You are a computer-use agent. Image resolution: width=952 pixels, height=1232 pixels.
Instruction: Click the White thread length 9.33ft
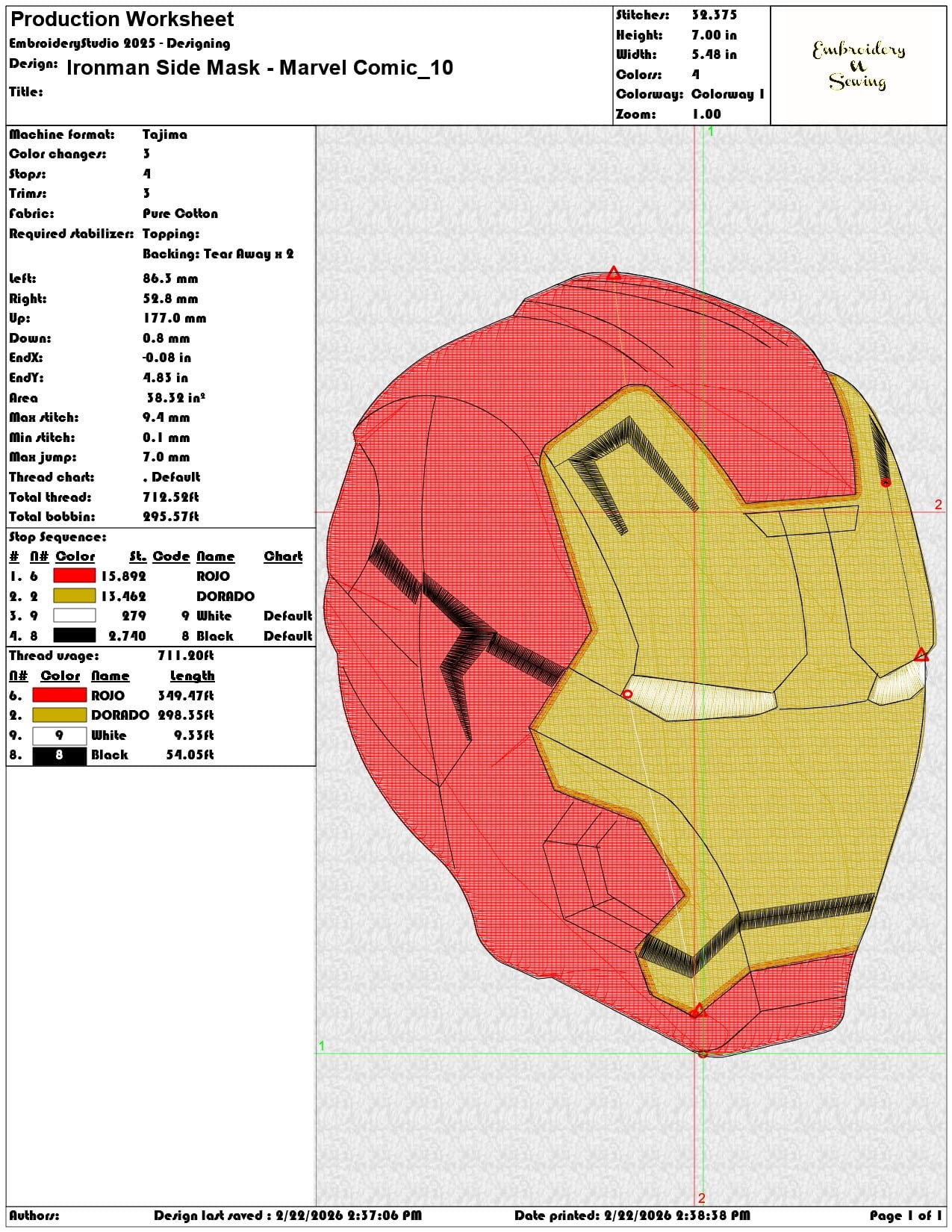[x=193, y=735]
